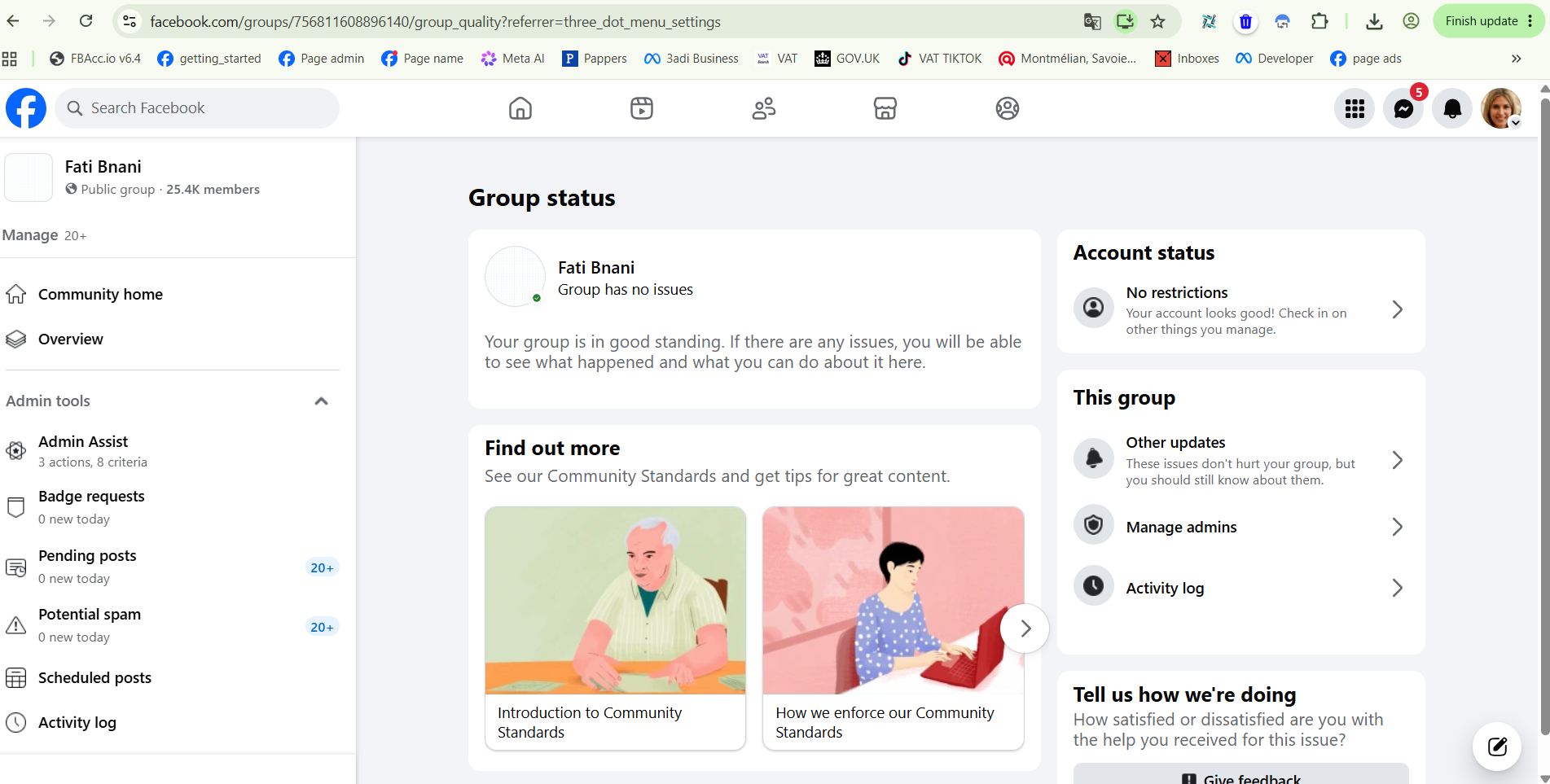The width and height of the screenshot is (1550, 784).
Task: Open Introduction to Community Standards card
Action: 615,628
